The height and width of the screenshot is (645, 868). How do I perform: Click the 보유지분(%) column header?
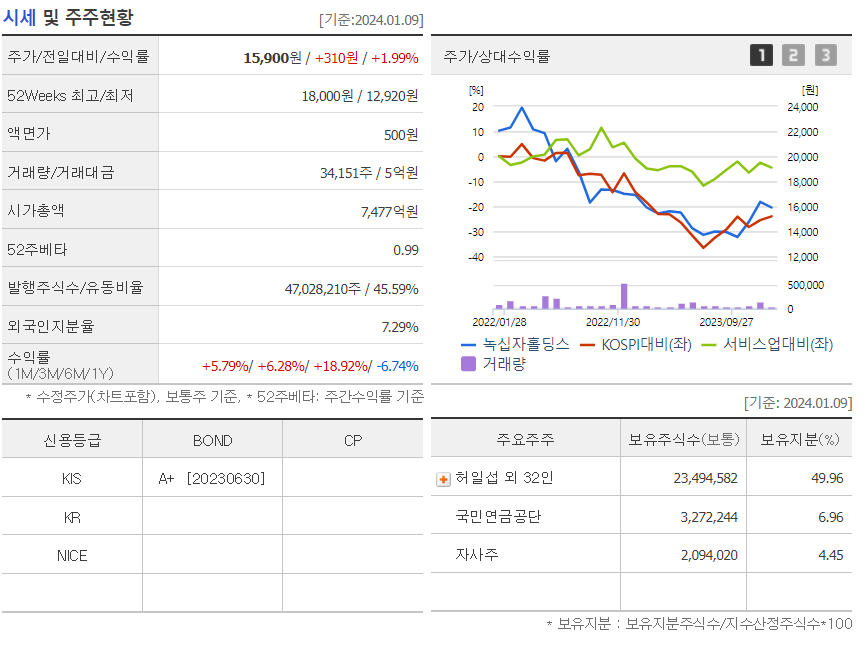pyautogui.click(x=800, y=440)
